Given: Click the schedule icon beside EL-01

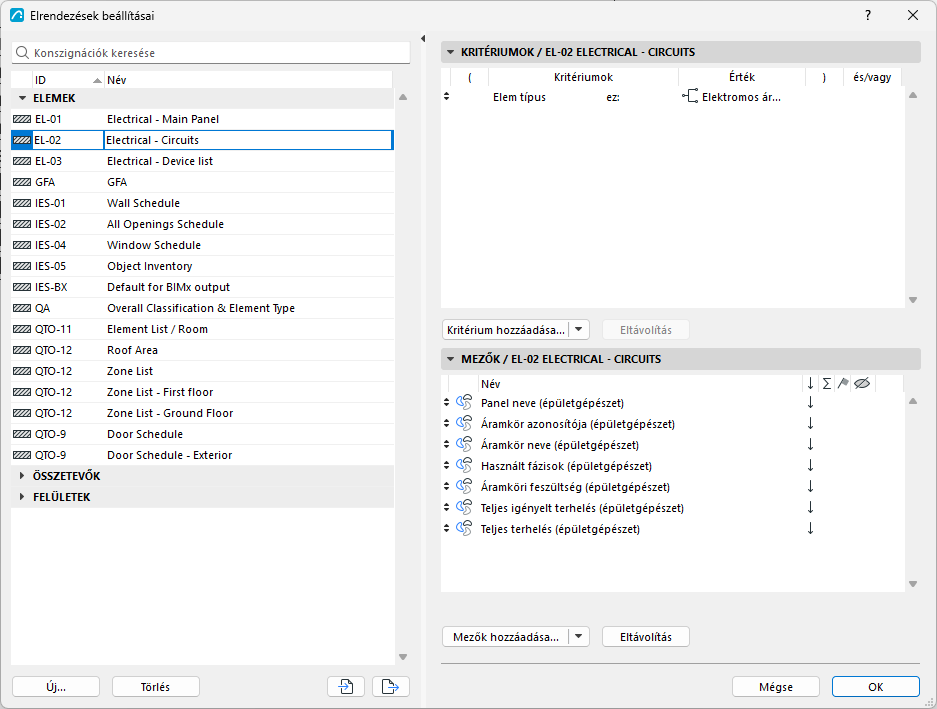Looking at the screenshot, I should (22, 119).
